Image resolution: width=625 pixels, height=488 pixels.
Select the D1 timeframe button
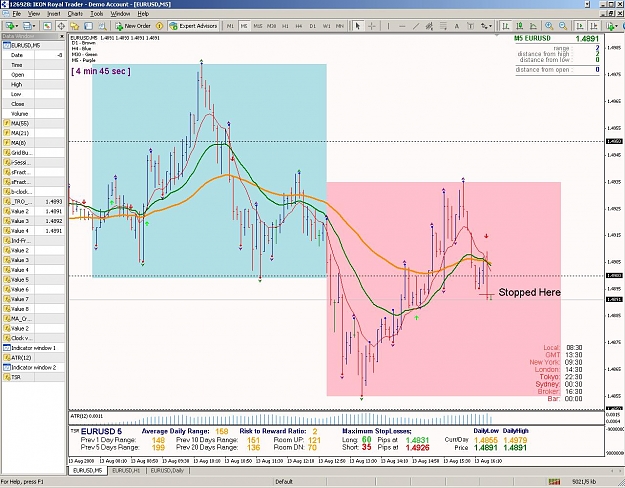click(x=312, y=26)
